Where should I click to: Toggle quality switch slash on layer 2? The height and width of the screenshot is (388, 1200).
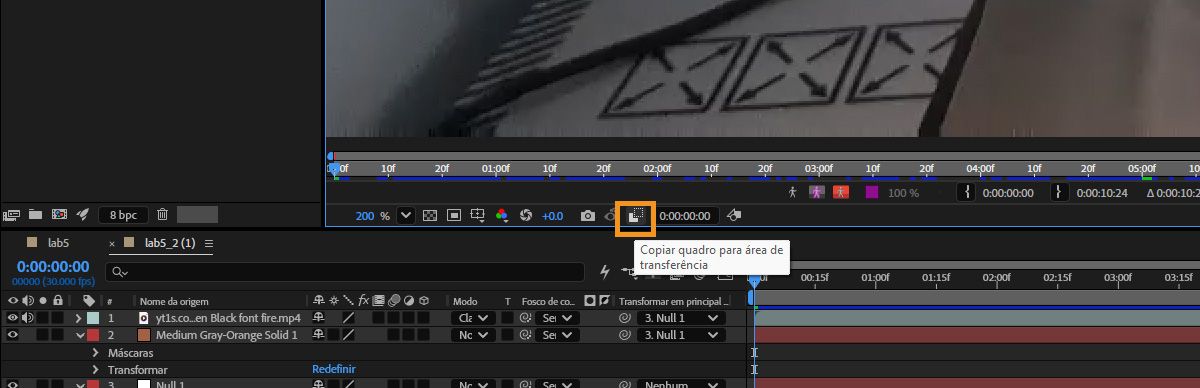[x=349, y=335]
